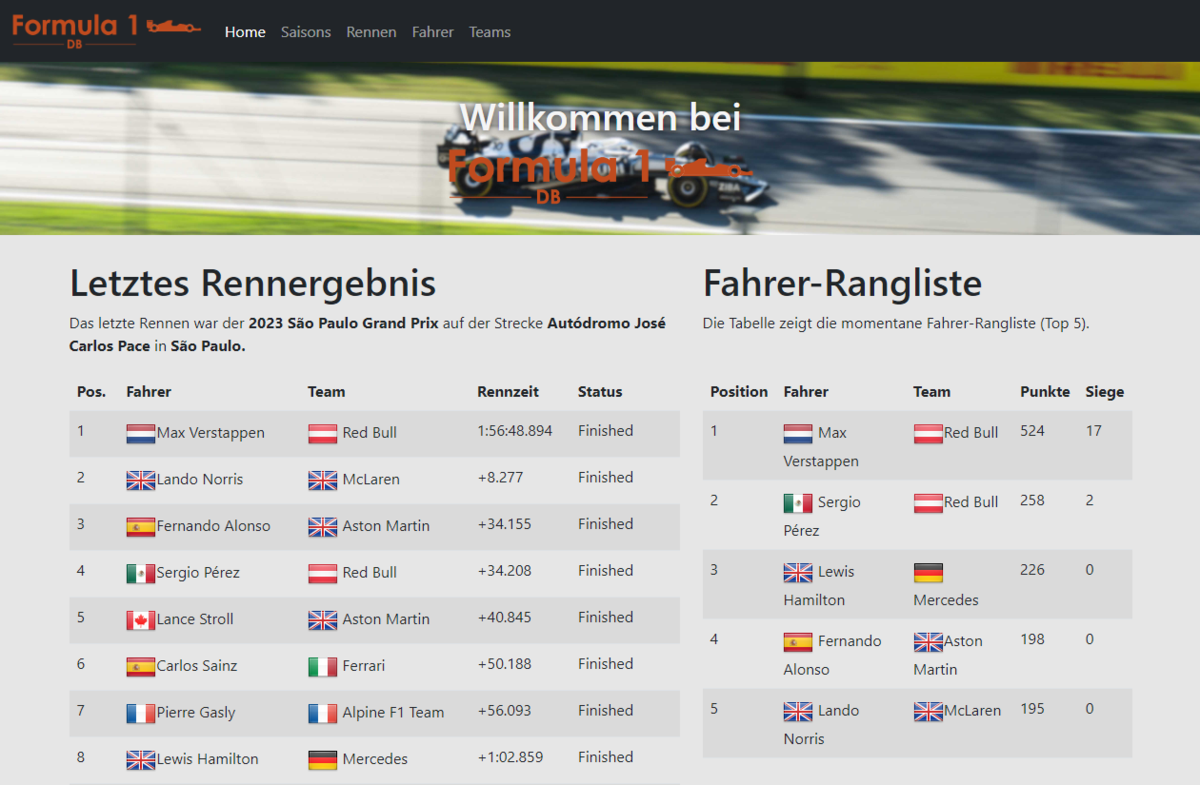
Task: Open the Teams navigation link
Action: 490,32
